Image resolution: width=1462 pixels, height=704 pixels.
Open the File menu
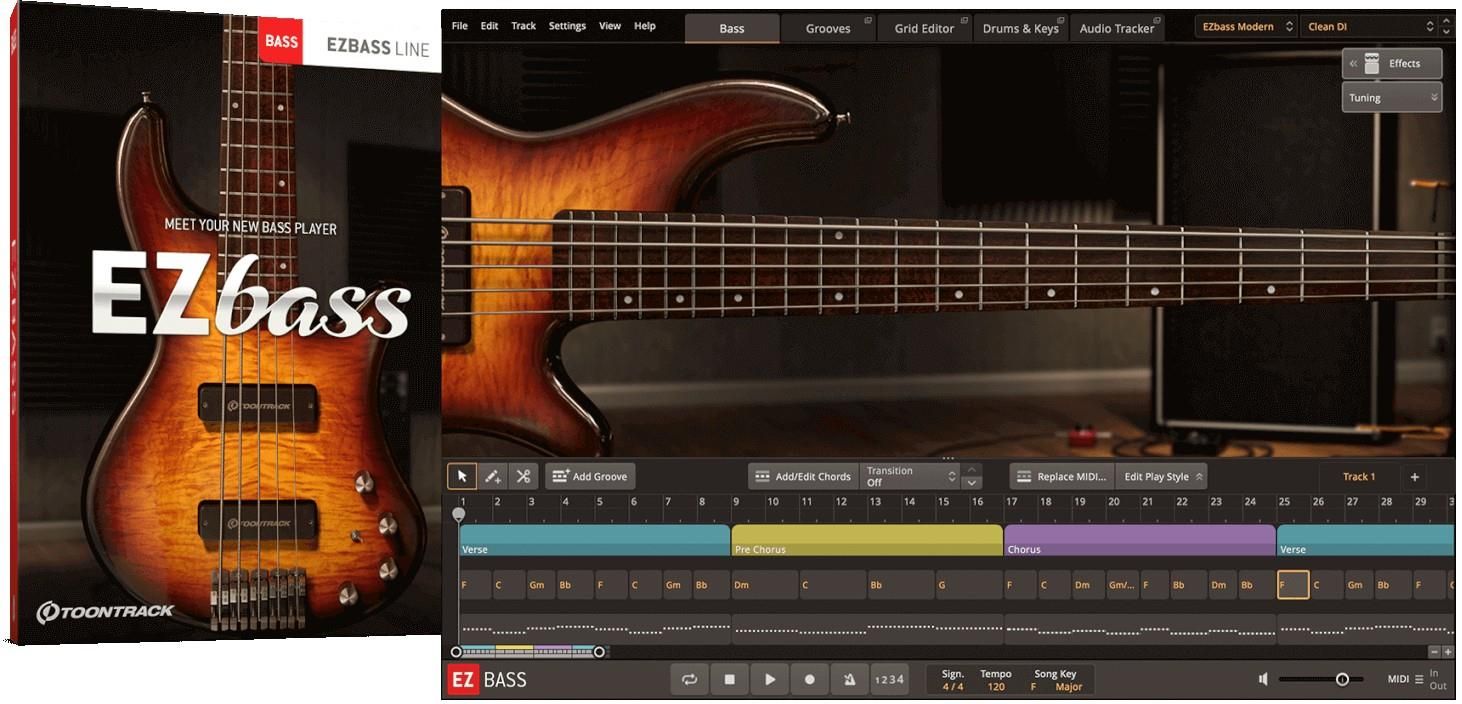pyautogui.click(x=460, y=26)
